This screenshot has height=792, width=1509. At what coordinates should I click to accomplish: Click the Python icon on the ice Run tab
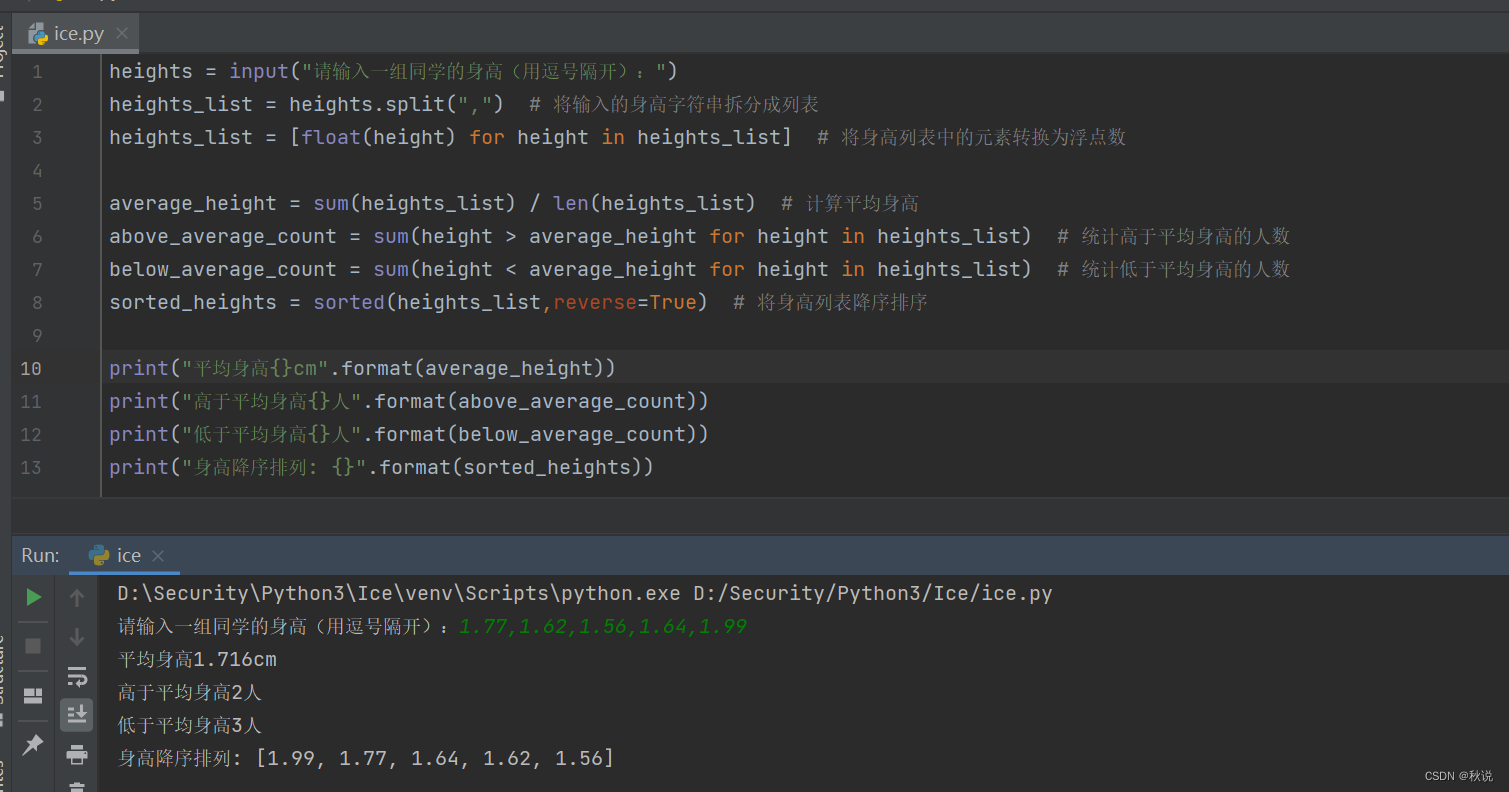point(99,555)
